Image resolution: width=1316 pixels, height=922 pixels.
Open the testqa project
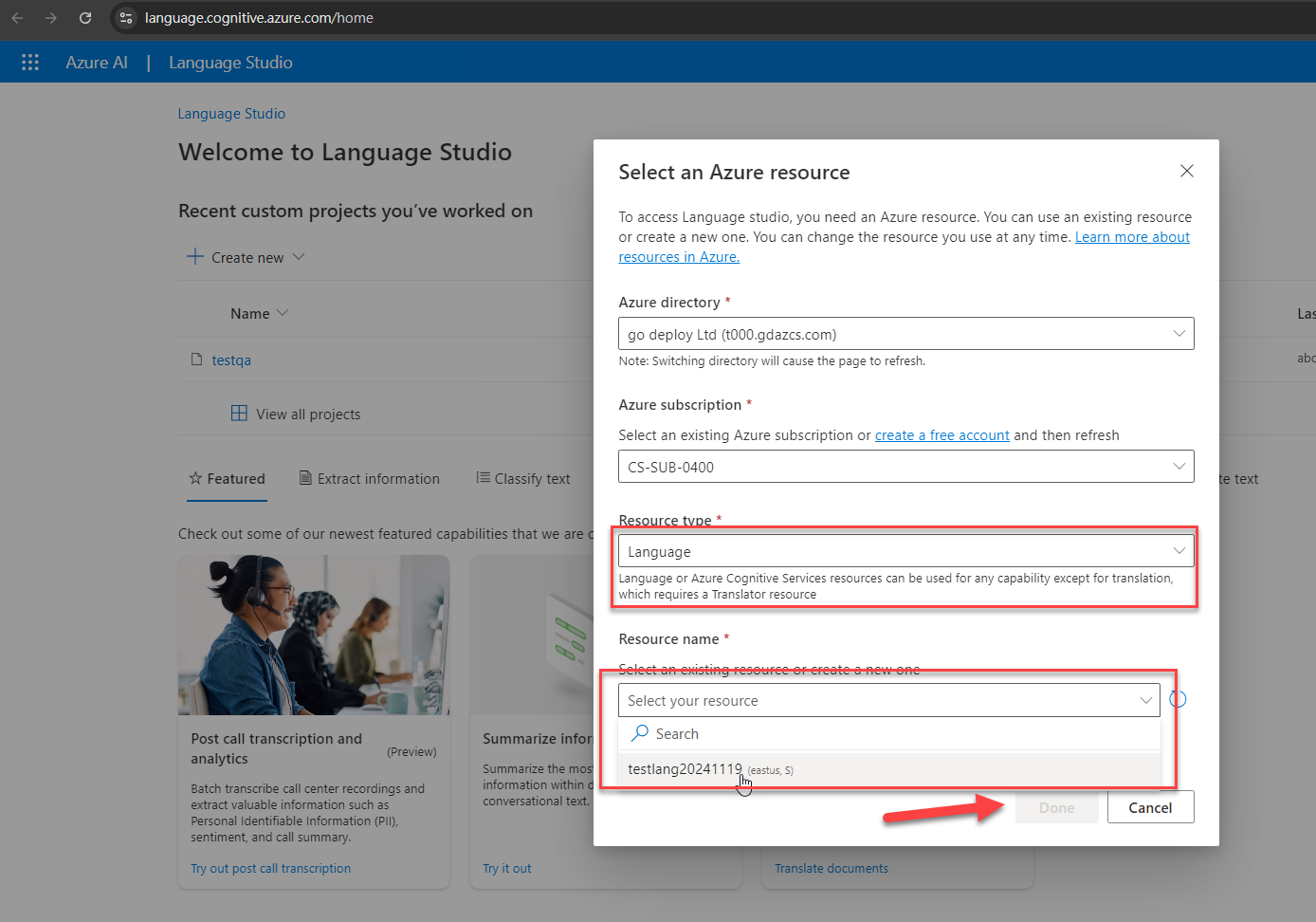(x=231, y=360)
